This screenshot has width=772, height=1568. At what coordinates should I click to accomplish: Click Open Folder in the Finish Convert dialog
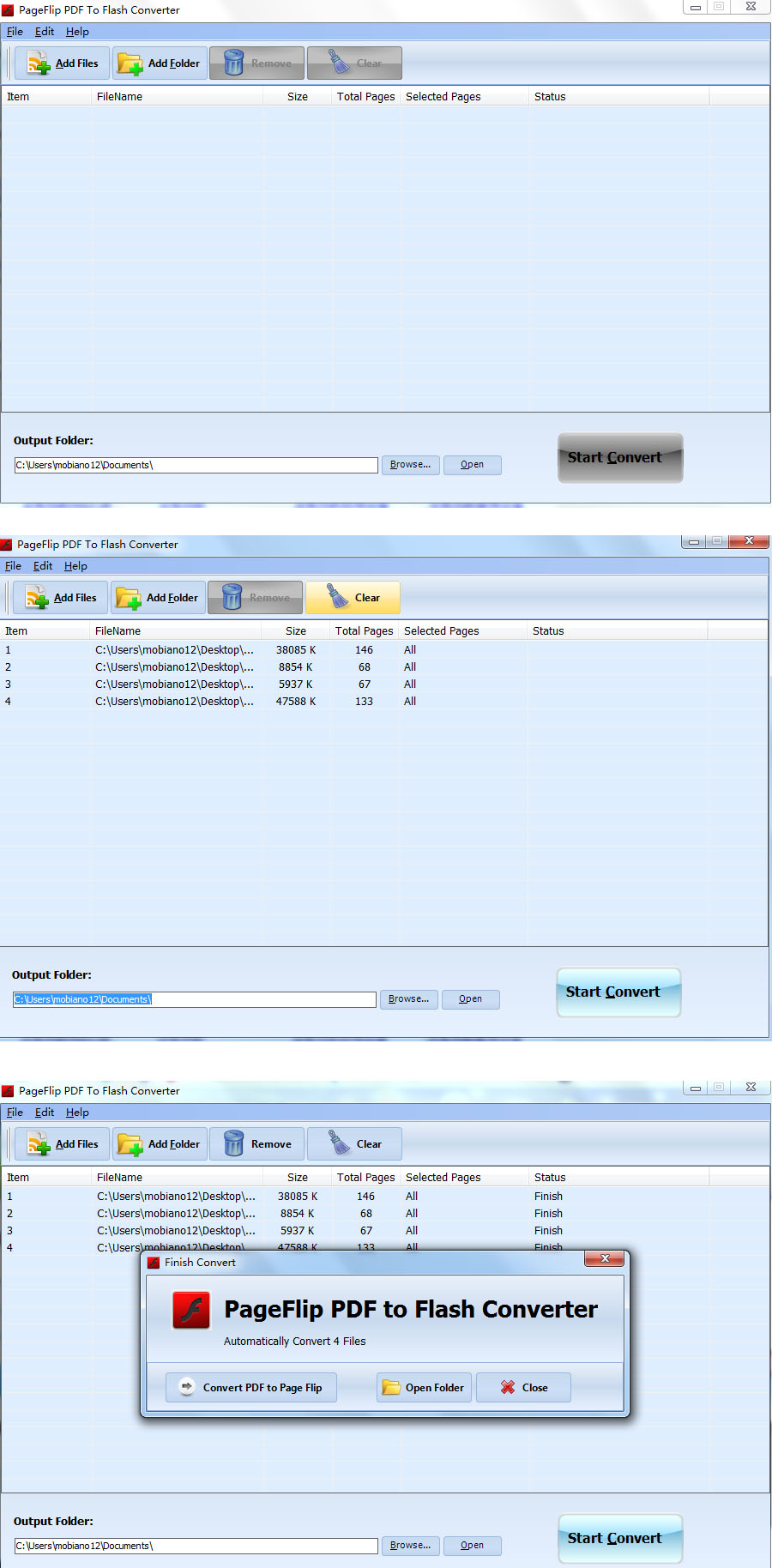tap(424, 1388)
